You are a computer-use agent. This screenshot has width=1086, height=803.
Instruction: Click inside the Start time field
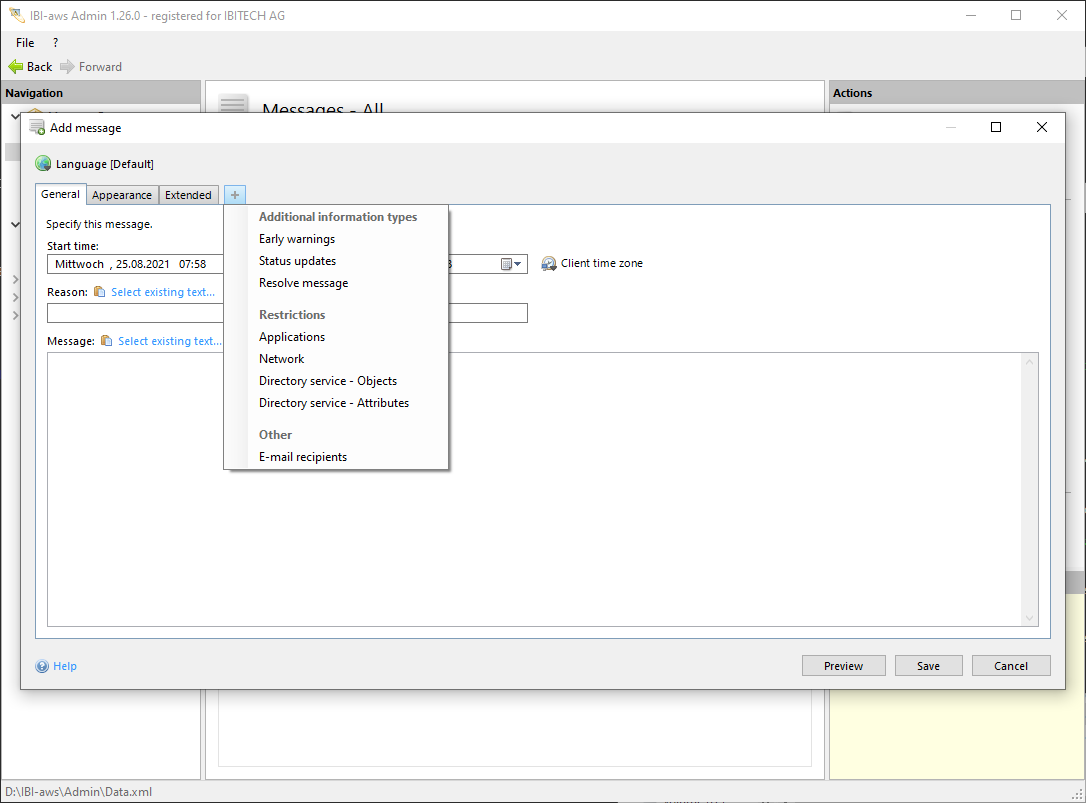135,264
